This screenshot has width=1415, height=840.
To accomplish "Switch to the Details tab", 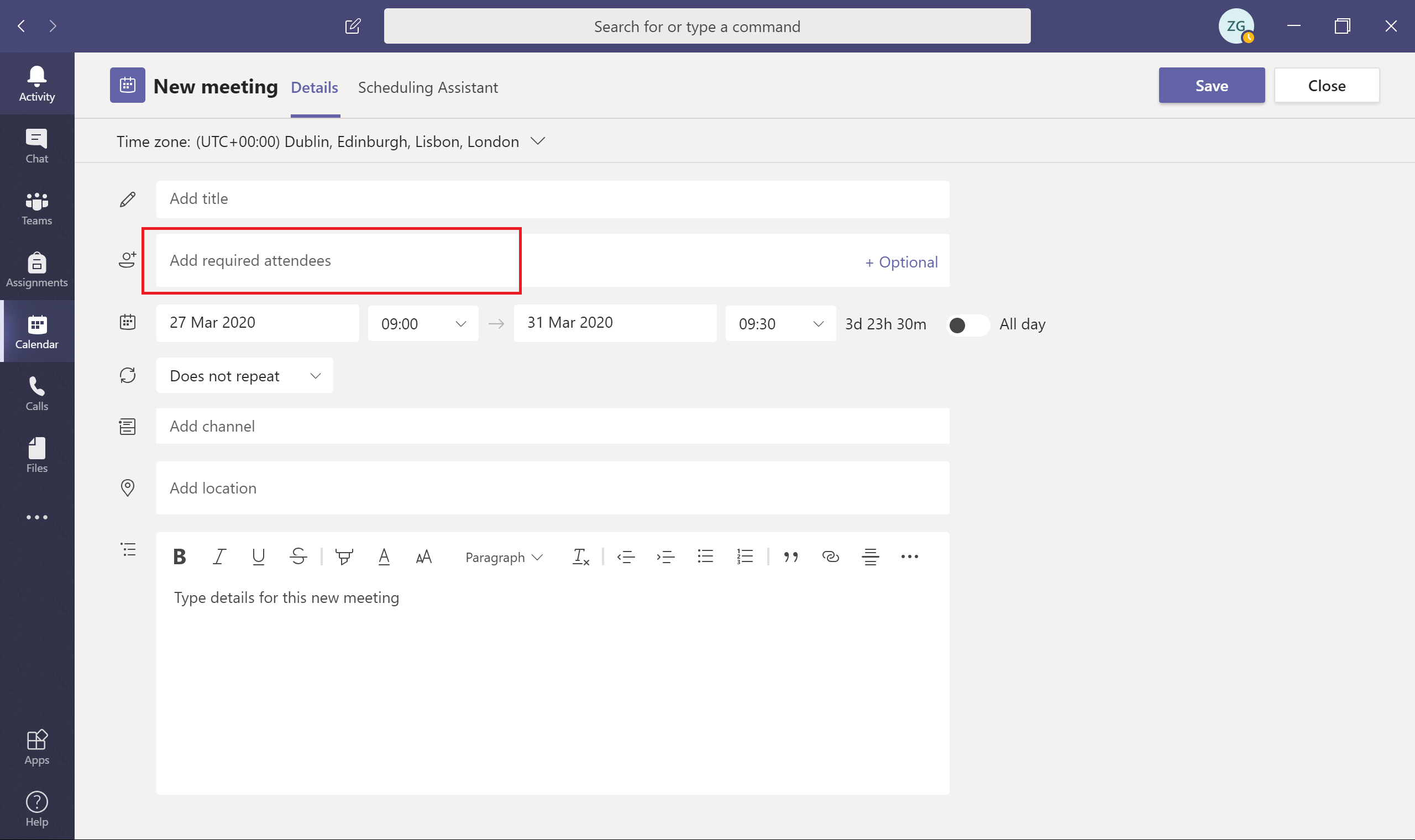I will (x=314, y=88).
